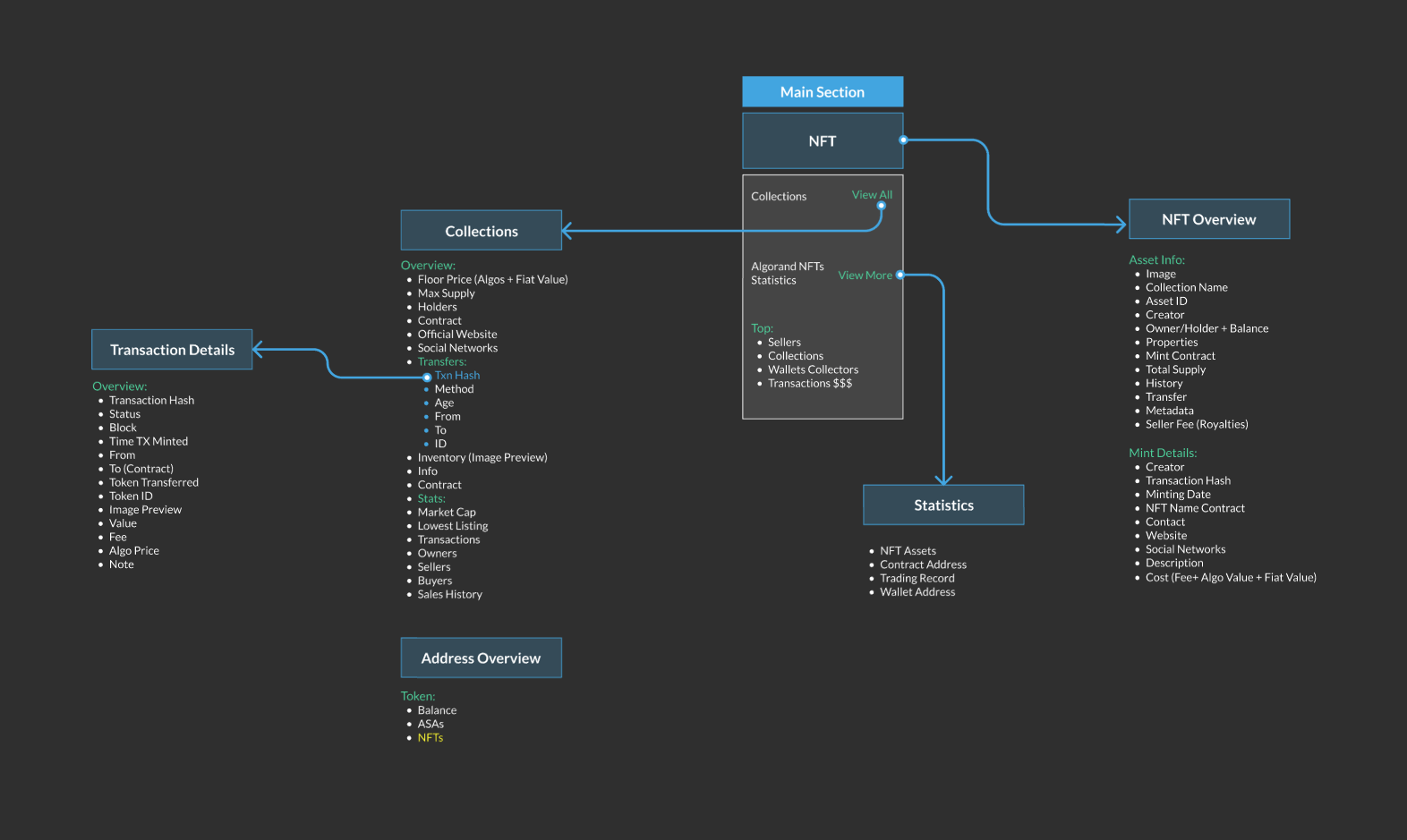
Task: Click the arrowhead pointing down at Statistics box
Action: (x=943, y=479)
